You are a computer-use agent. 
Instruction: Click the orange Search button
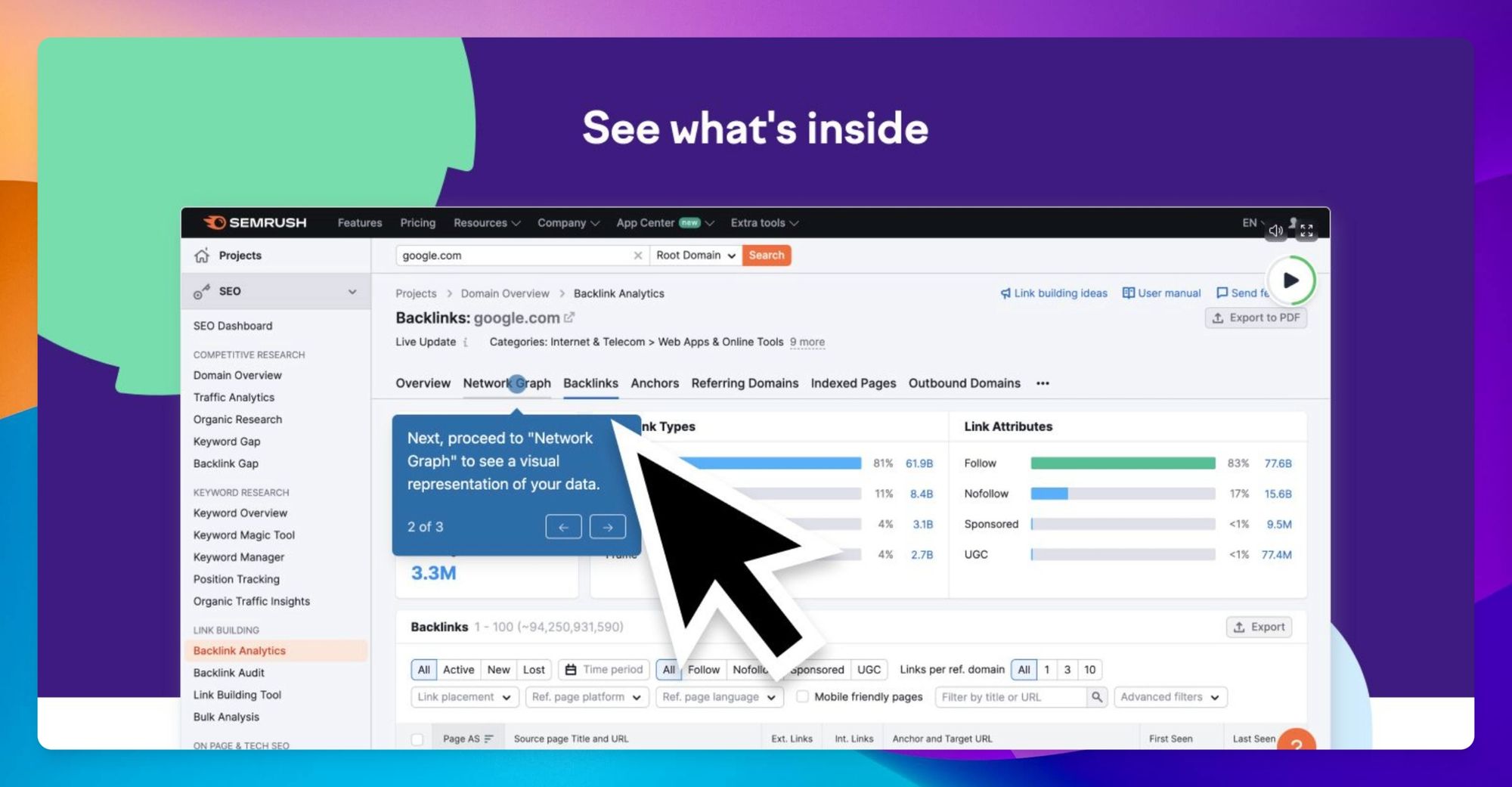coord(767,256)
